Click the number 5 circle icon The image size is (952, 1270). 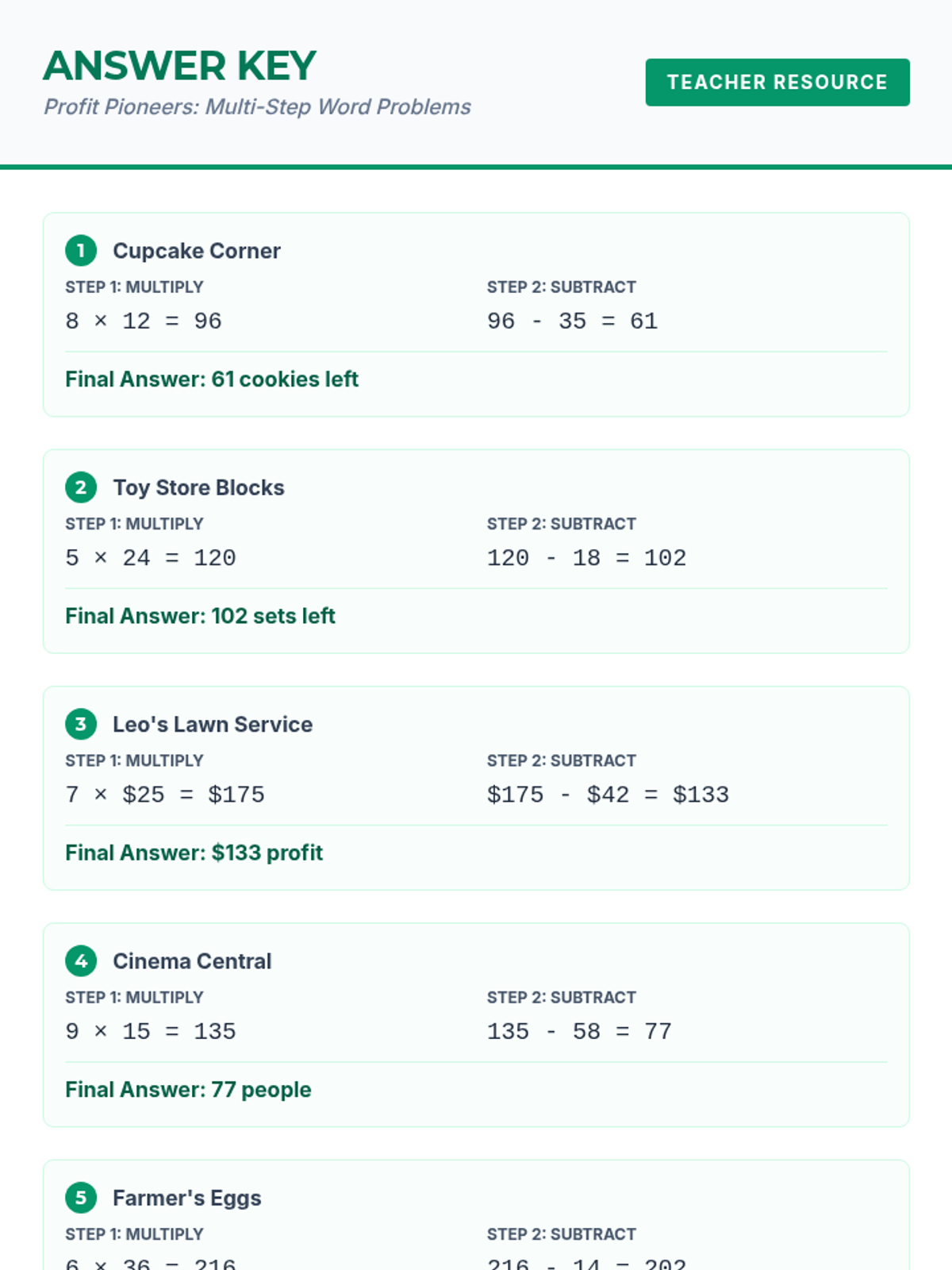[x=81, y=1198]
